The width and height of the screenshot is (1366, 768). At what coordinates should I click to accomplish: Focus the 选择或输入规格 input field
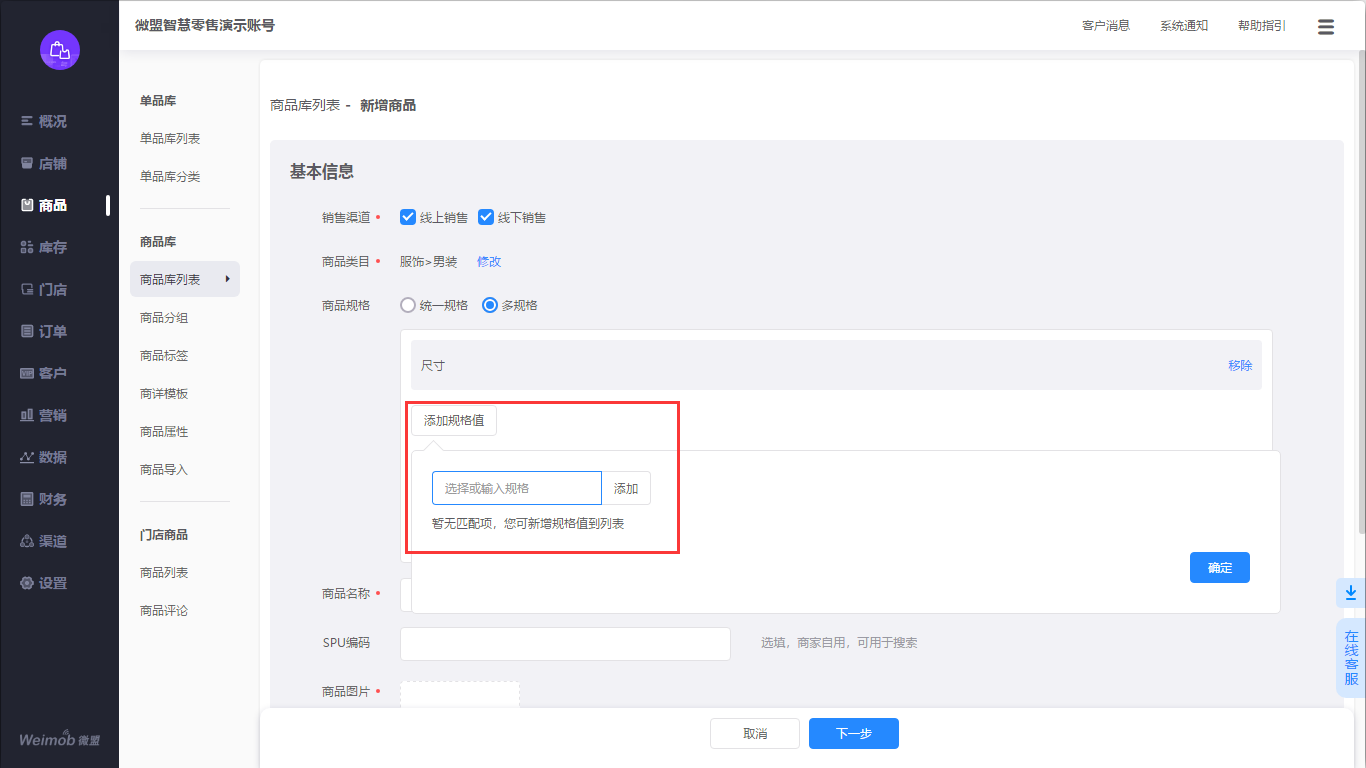point(517,489)
